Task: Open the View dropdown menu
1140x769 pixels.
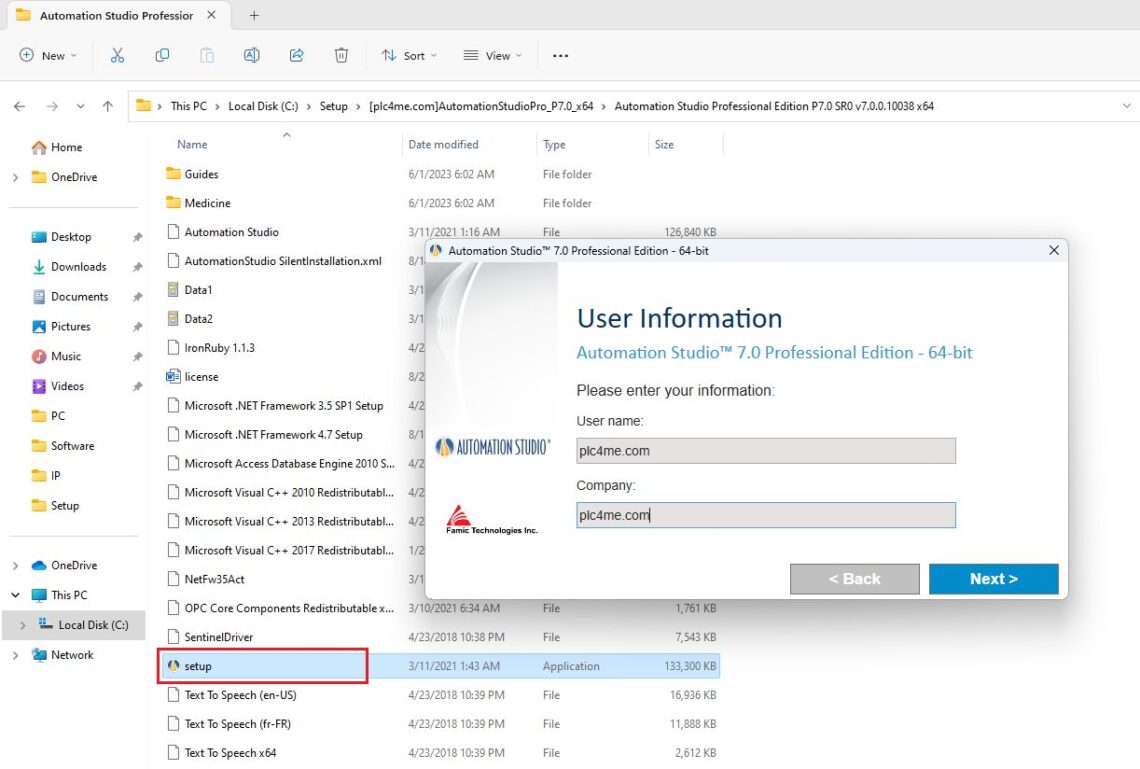Action: pos(493,56)
